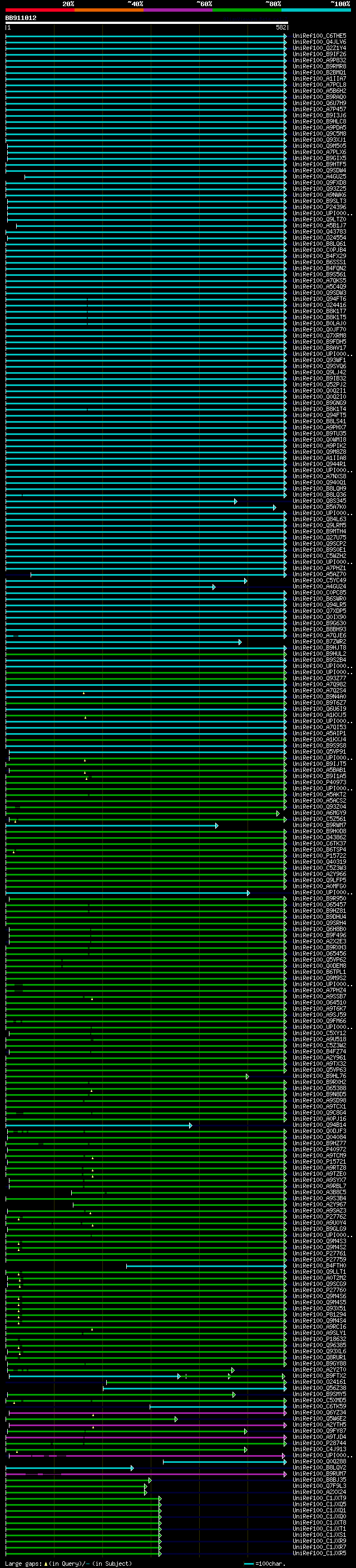
Task: Click the red 20% identity legend bar
Action: pyautogui.click(x=39, y=11)
